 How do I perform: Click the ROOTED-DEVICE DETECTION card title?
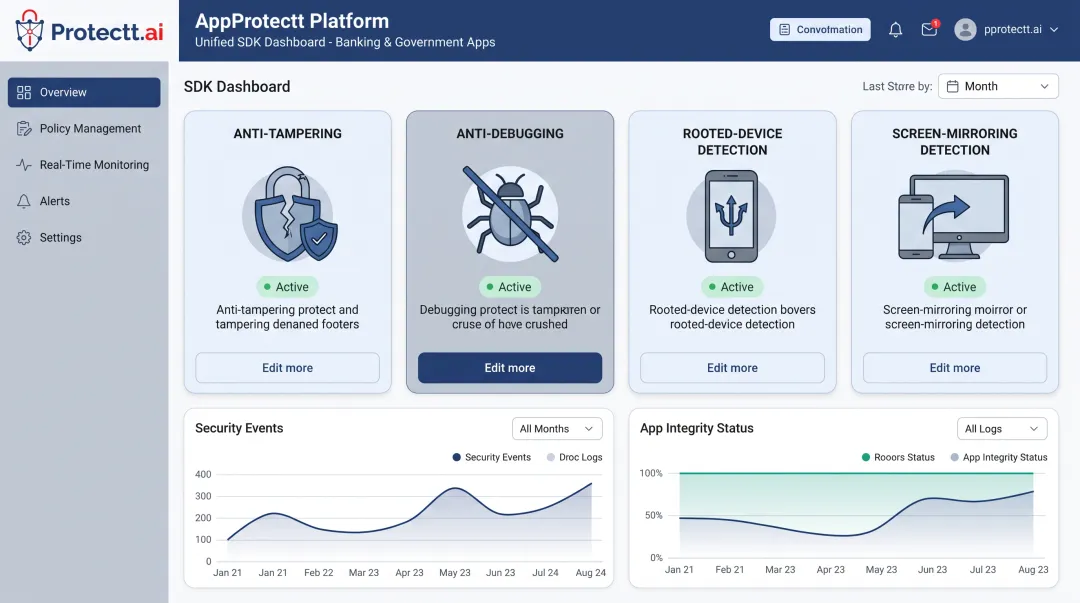click(732, 142)
